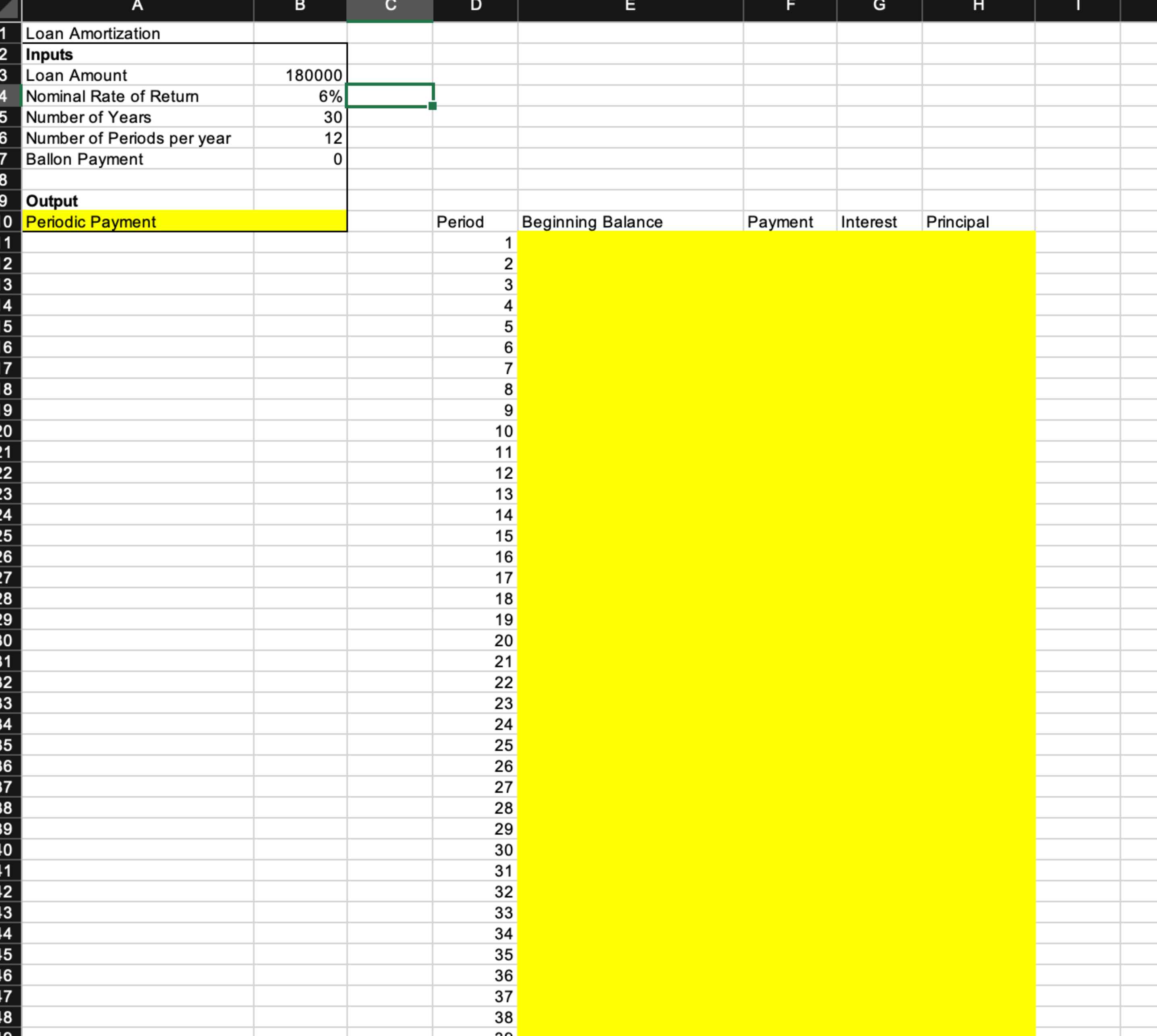1157x1036 pixels.
Task: Select the 180000 loan amount value
Action: pos(300,75)
